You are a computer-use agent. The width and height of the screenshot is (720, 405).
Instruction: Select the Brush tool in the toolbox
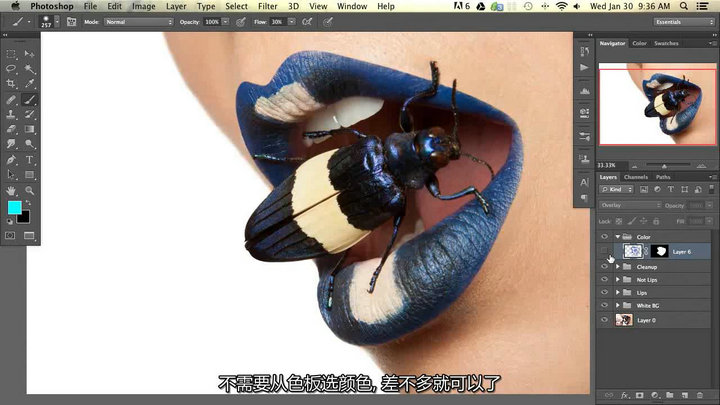(29, 100)
